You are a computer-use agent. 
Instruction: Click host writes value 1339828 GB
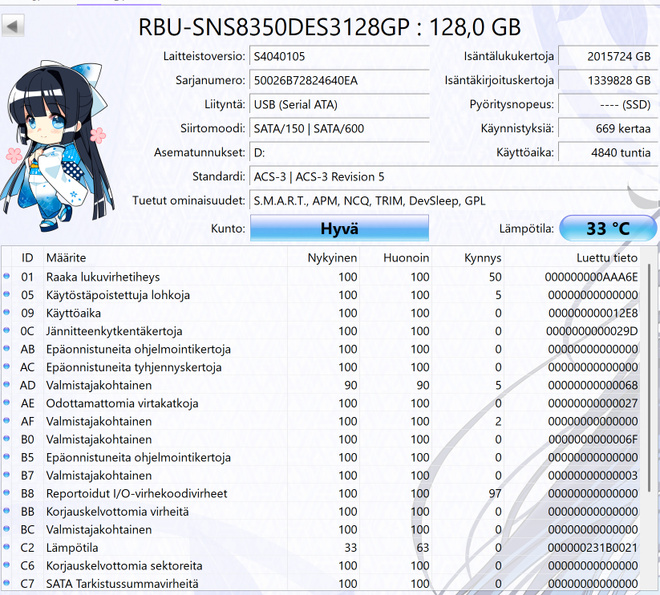pos(608,80)
